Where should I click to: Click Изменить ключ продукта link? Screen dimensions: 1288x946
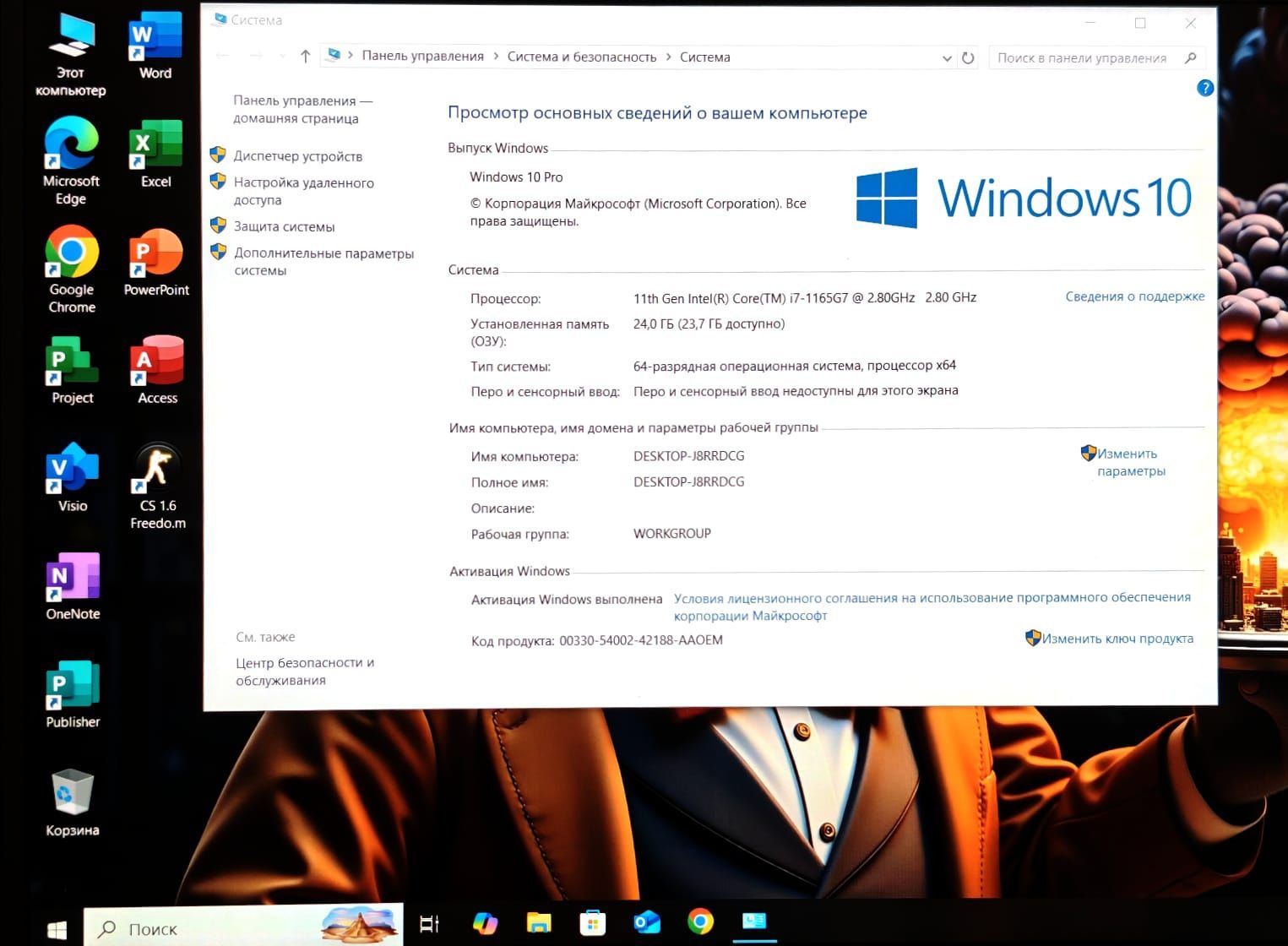pyautogui.click(x=1117, y=639)
